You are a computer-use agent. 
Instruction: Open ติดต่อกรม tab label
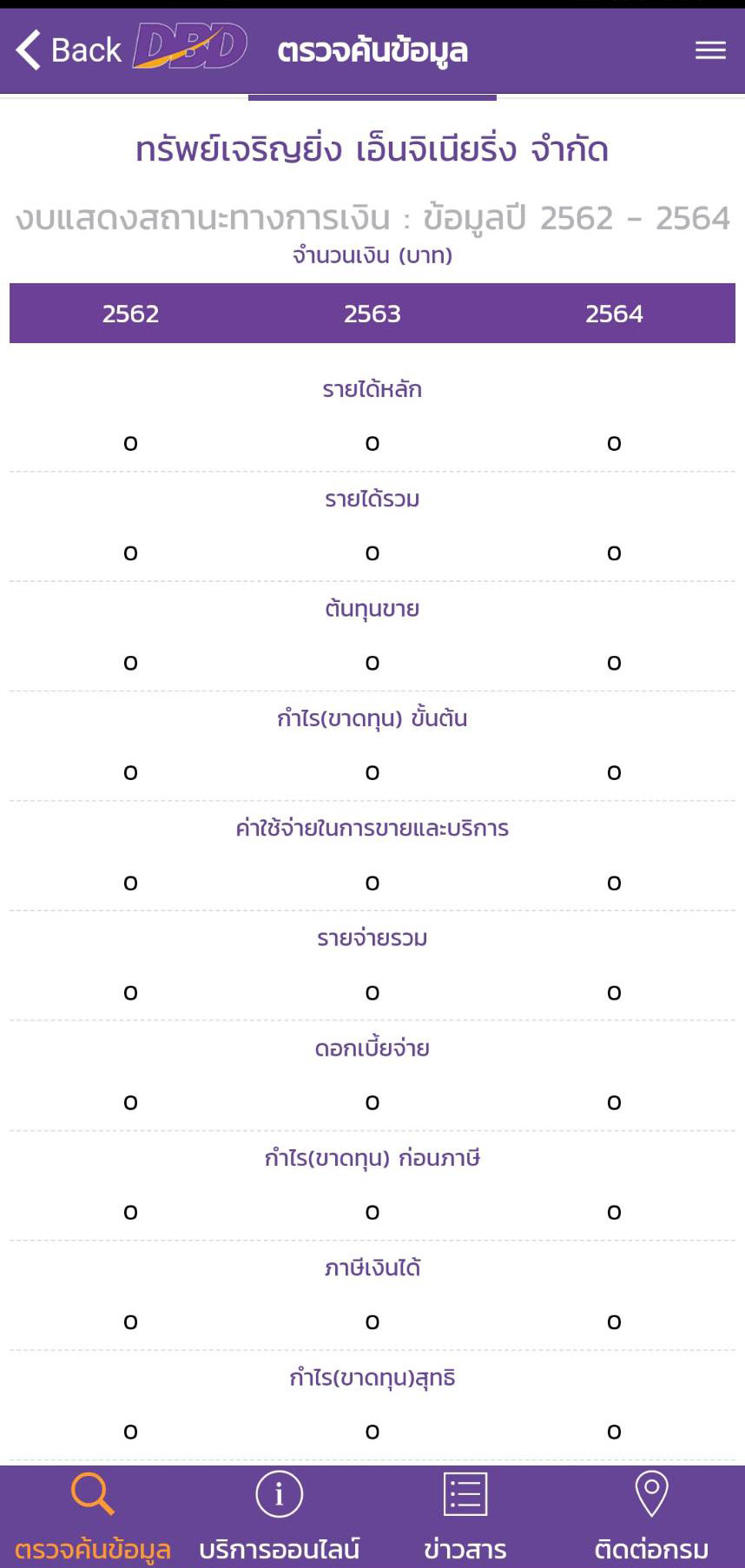[651, 1549]
